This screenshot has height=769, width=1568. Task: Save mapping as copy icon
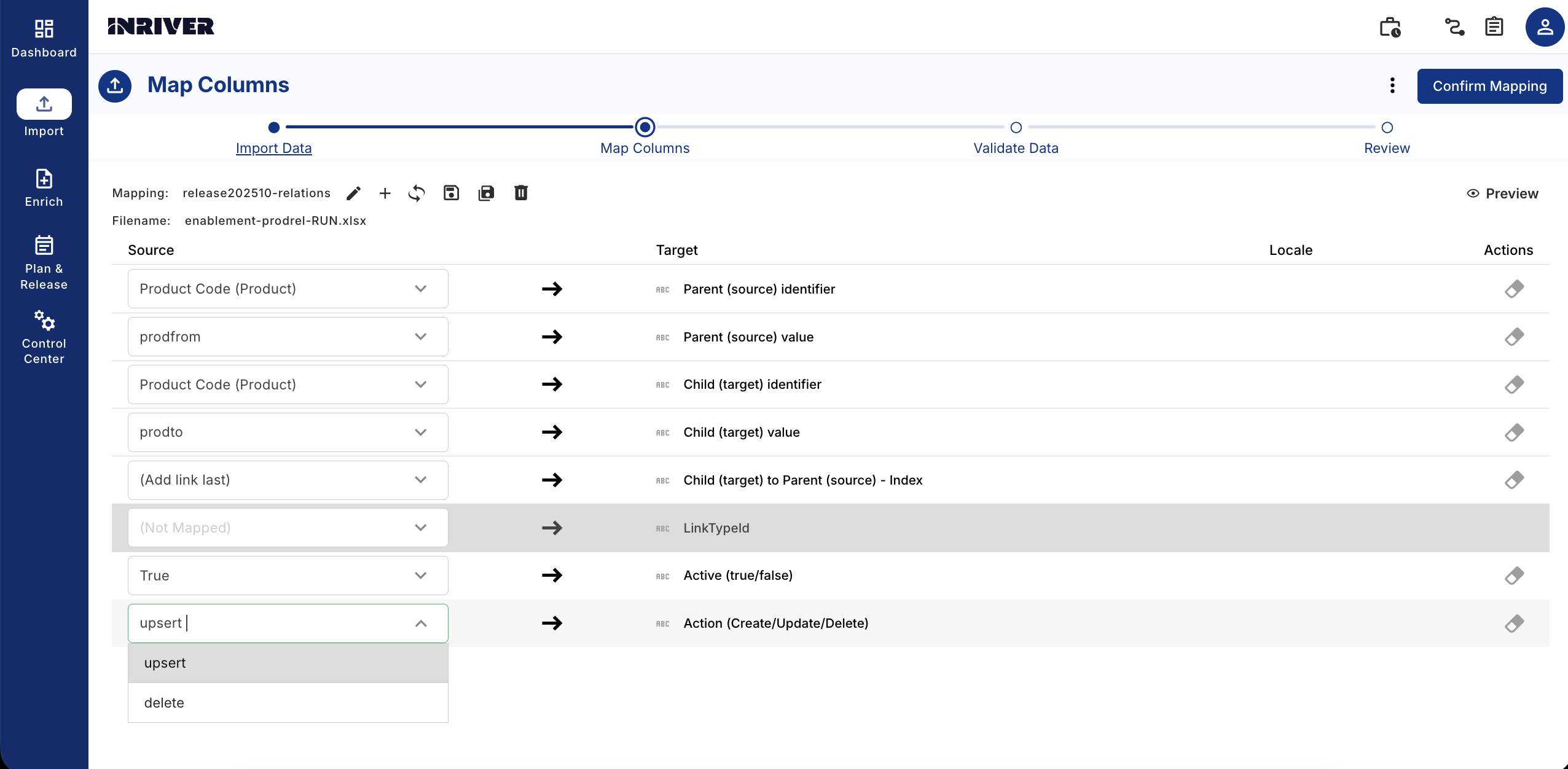point(486,193)
